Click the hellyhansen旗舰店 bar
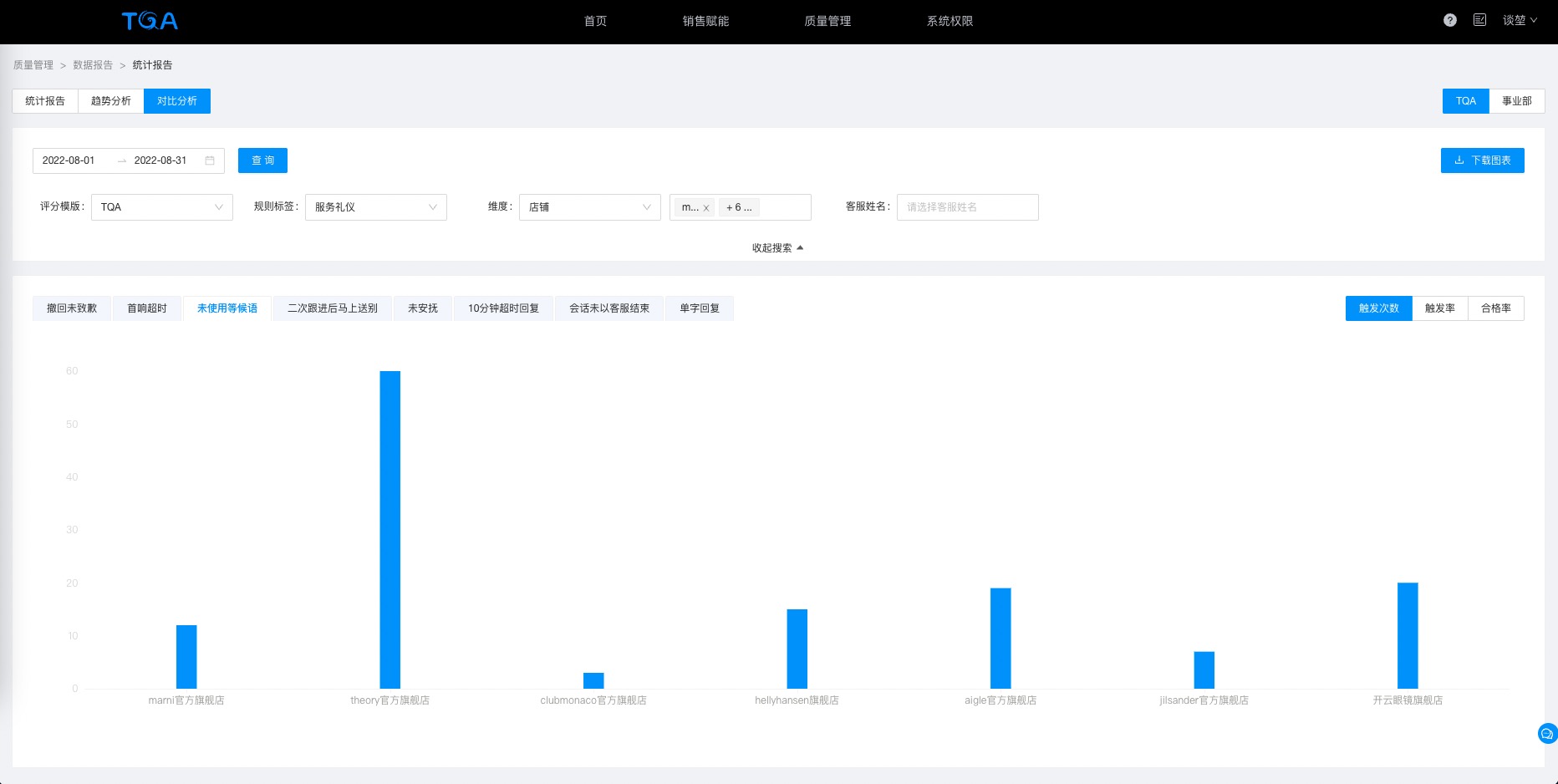Image resolution: width=1558 pixels, height=784 pixels. (797, 649)
